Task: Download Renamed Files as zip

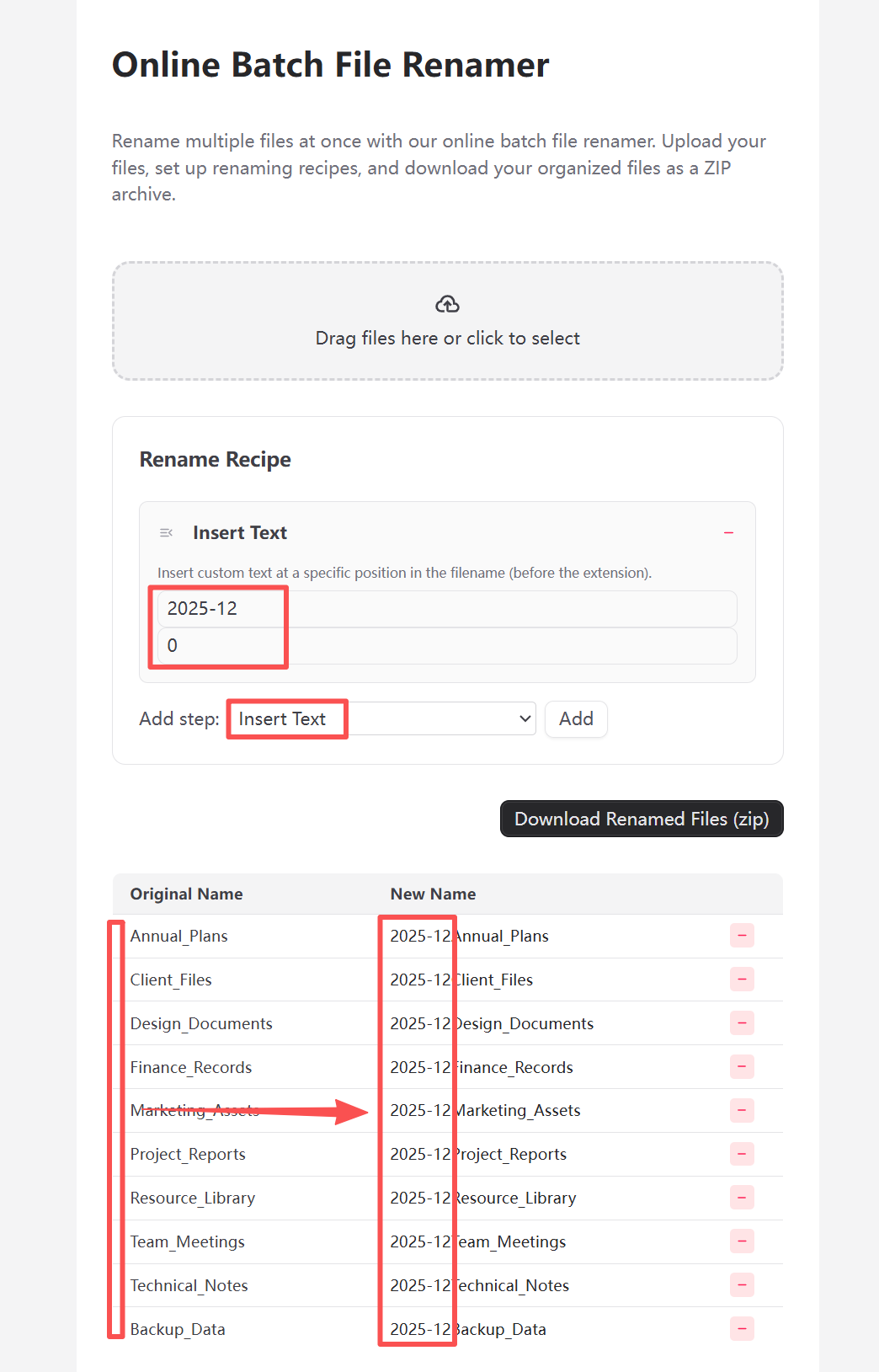Action: [x=642, y=819]
